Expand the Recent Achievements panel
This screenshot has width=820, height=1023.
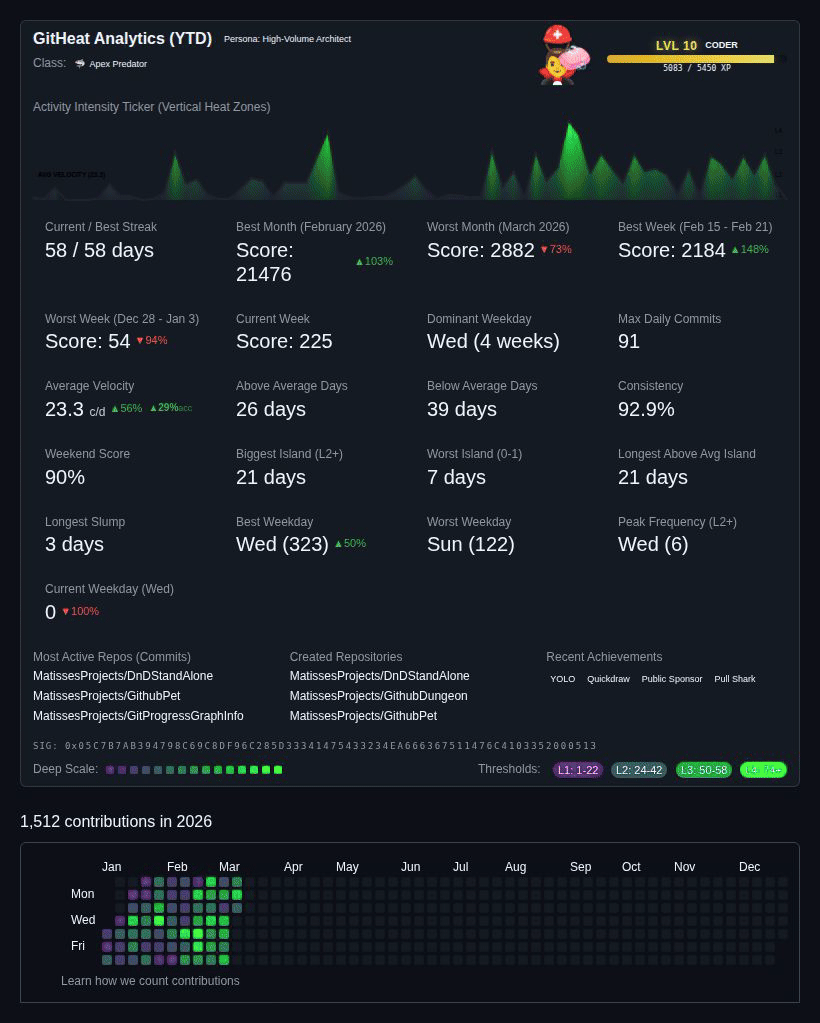click(x=604, y=657)
